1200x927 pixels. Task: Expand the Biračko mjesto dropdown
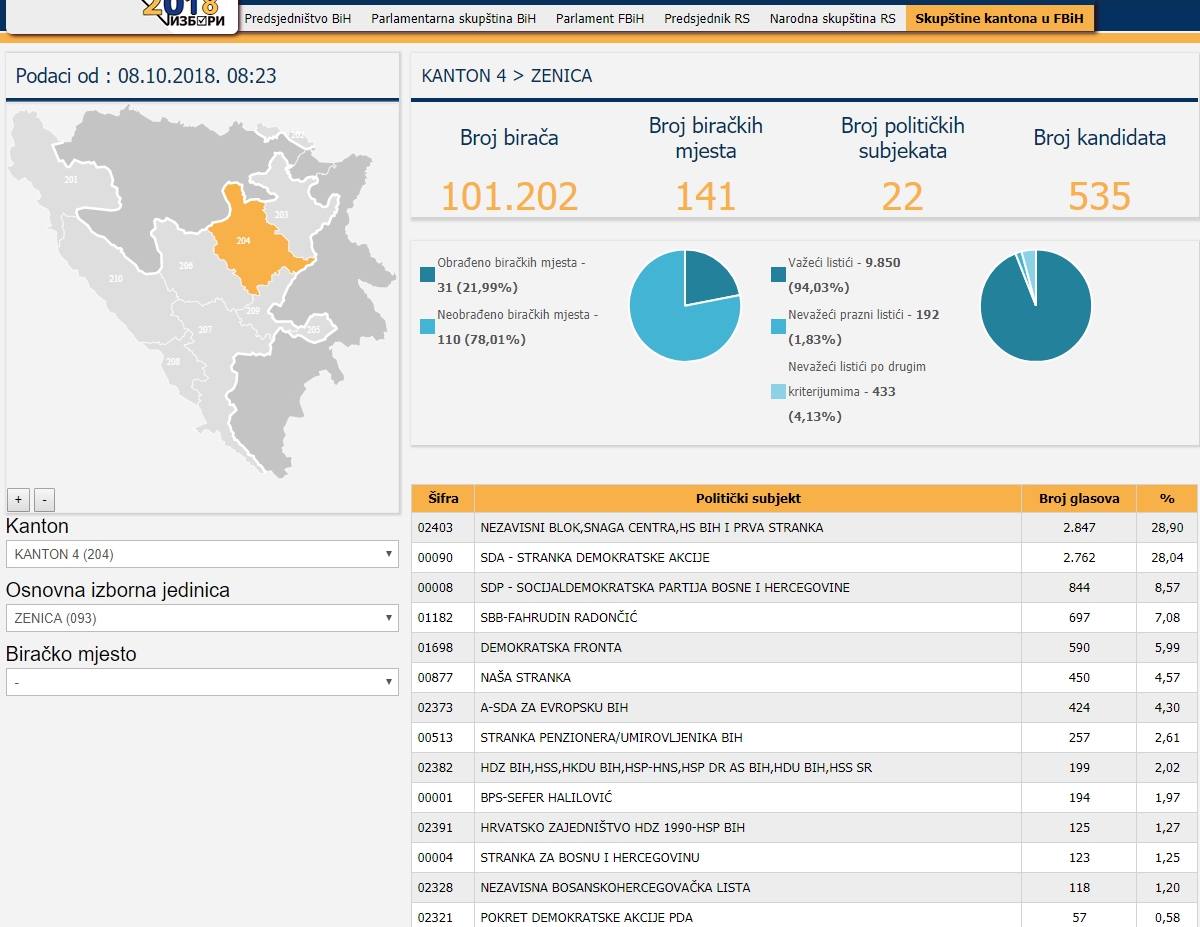(x=202, y=682)
